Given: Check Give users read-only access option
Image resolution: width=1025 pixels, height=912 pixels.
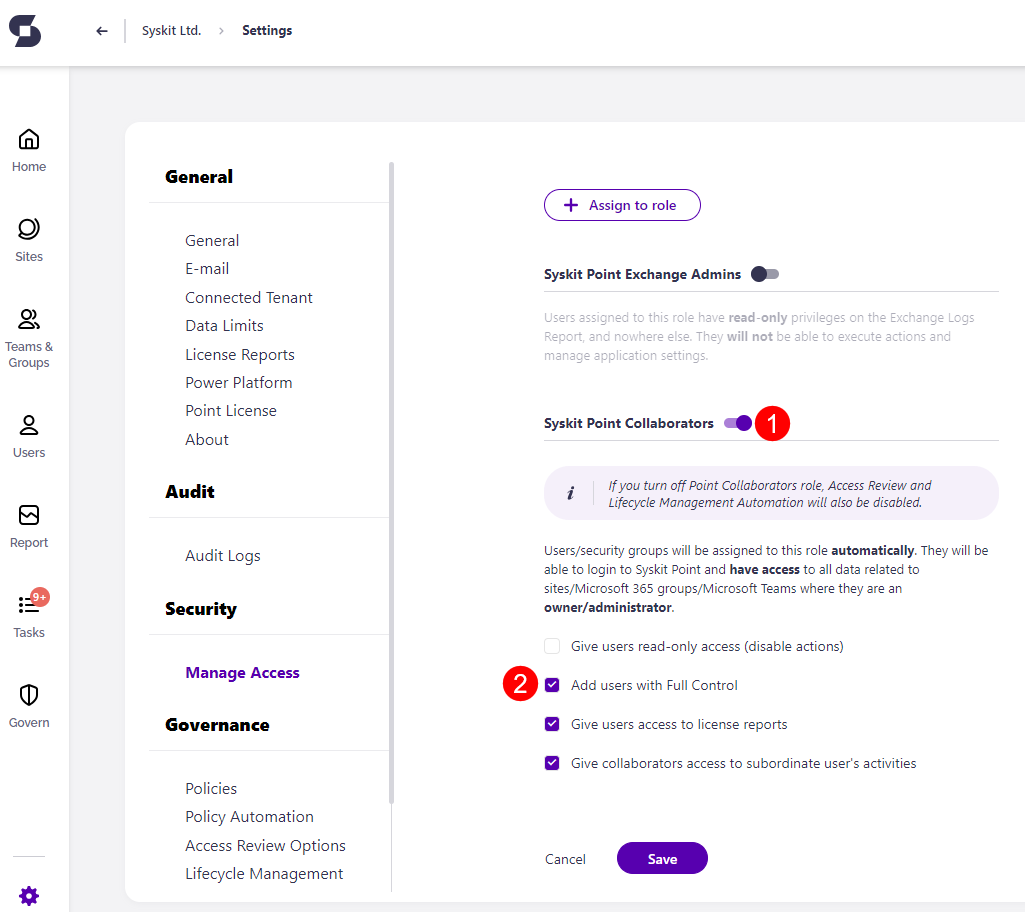Looking at the screenshot, I should point(551,645).
